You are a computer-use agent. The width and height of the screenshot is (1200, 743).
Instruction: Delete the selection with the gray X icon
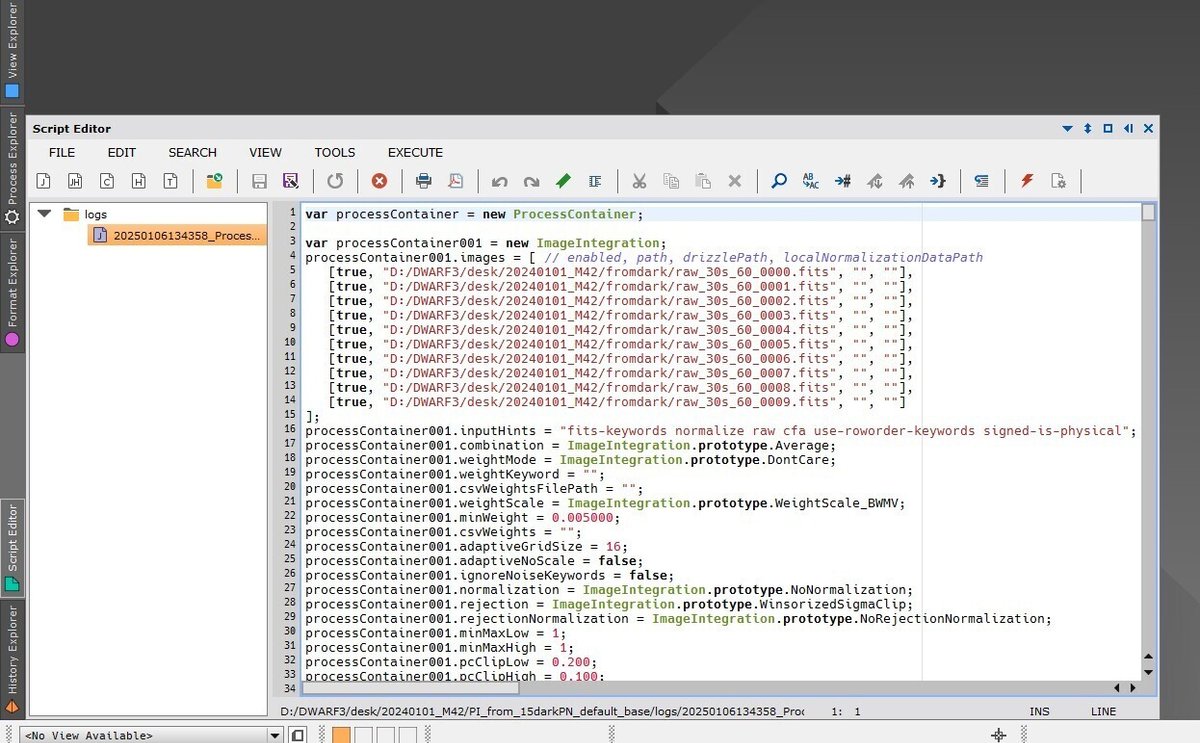click(735, 181)
